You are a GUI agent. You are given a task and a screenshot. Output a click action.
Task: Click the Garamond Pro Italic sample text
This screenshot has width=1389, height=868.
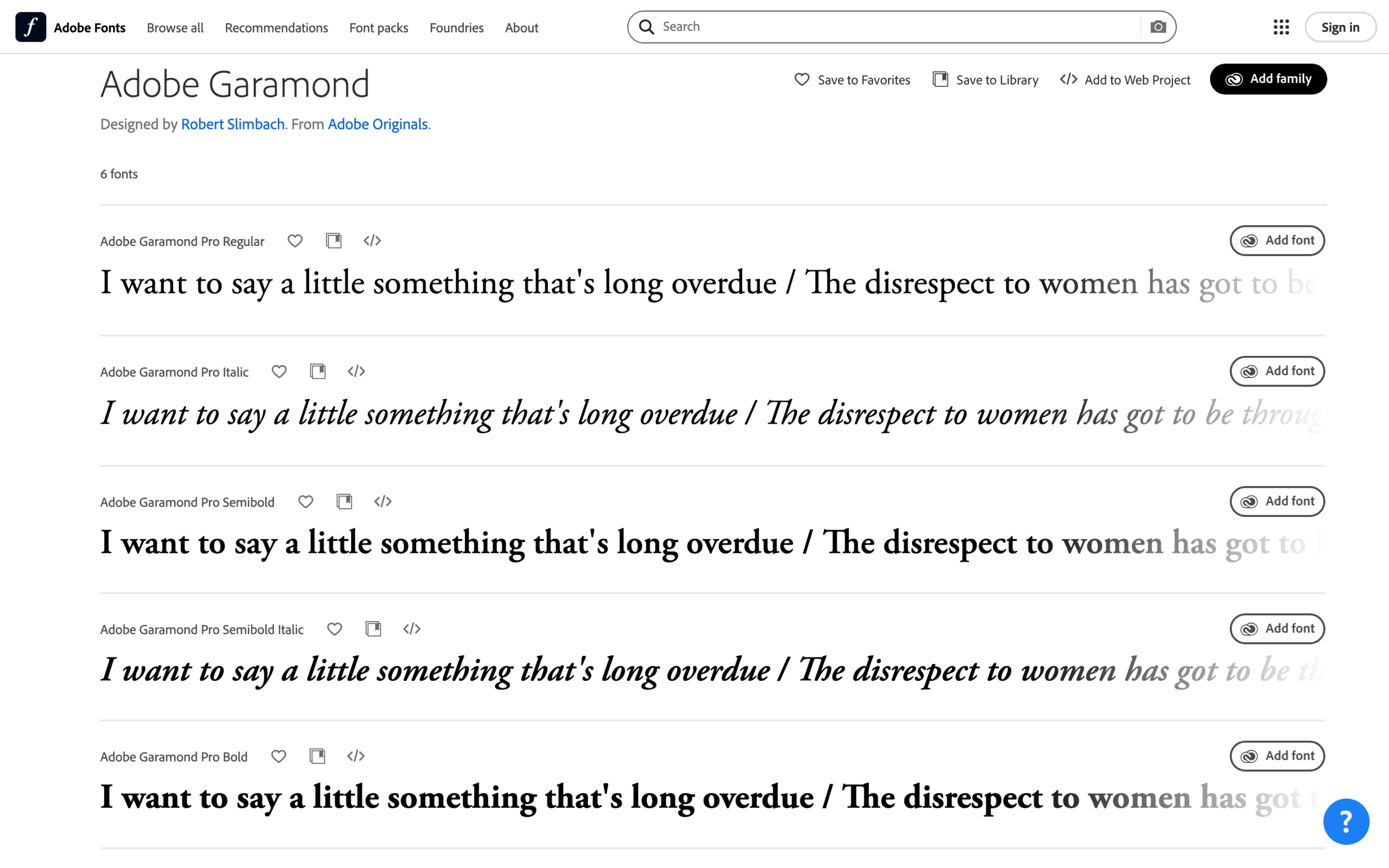(712, 414)
